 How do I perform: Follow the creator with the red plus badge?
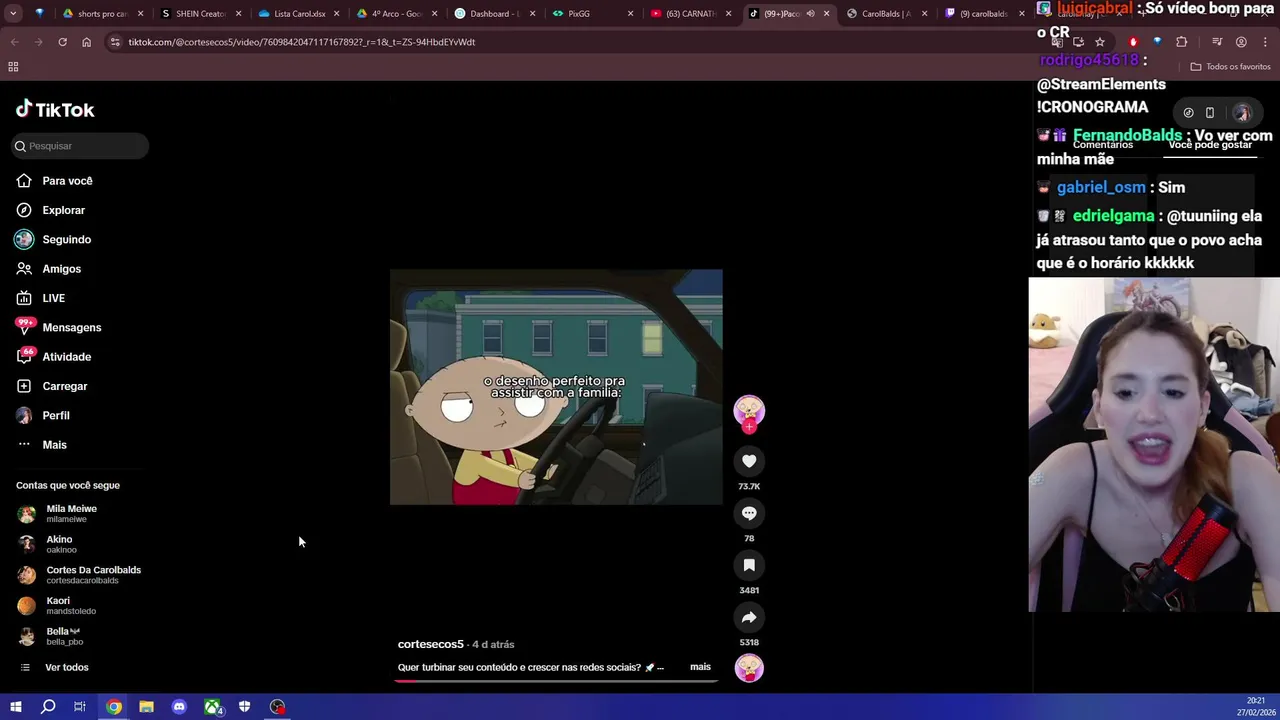[x=749, y=427]
